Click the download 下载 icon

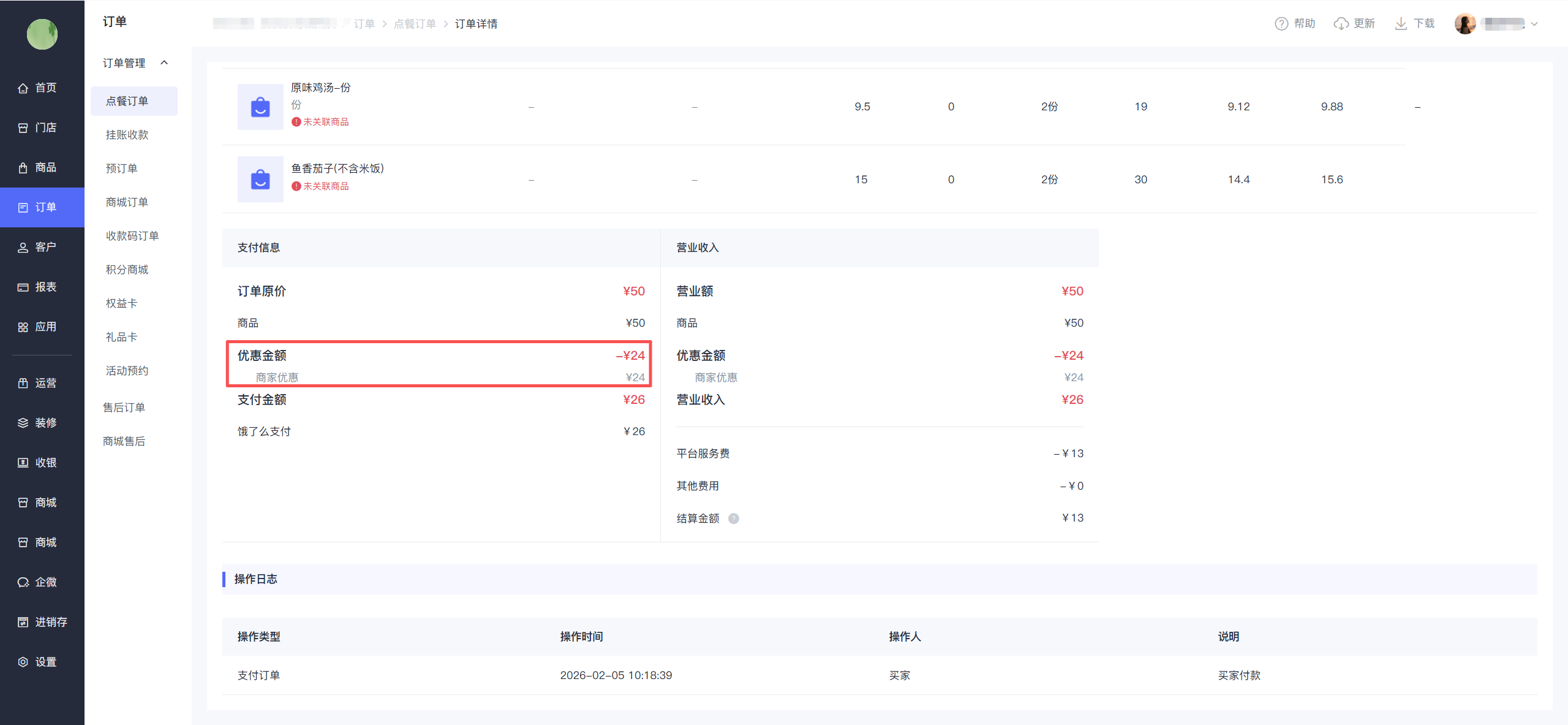coord(1401,23)
